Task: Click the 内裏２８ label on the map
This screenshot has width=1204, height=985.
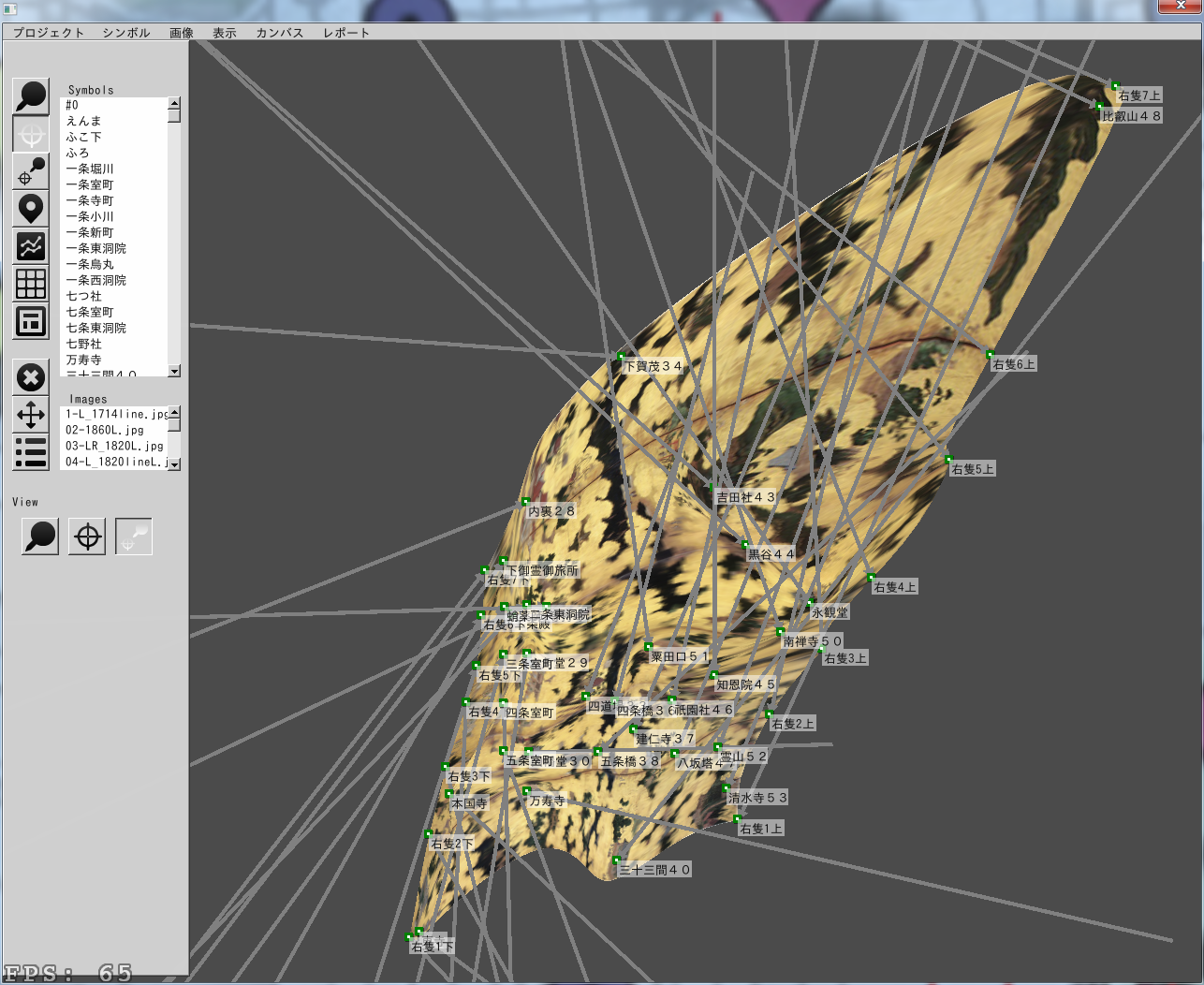Action: pyautogui.click(x=551, y=511)
